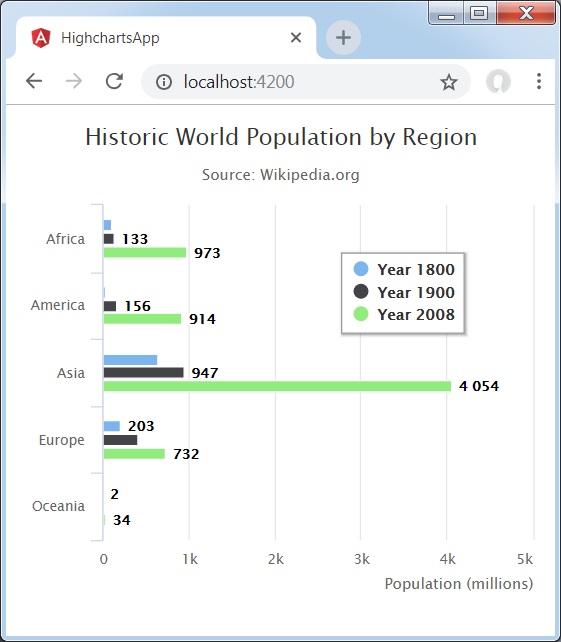The width and height of the screenshot is (561, 642).
Task: View site information icon in address bar
Action: (164, 82)
